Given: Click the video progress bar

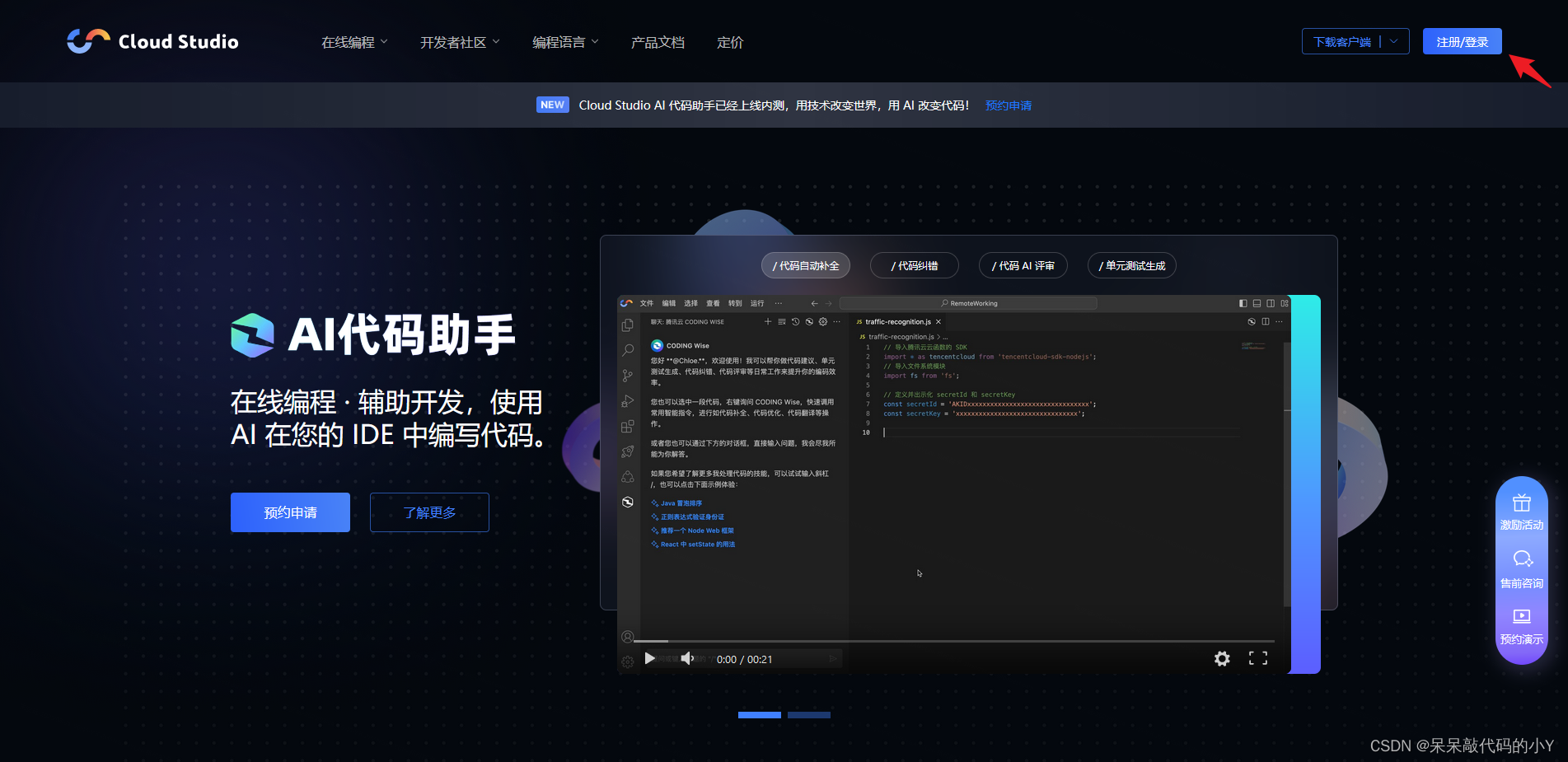Looking at the screenshot, I should (954, 641).
